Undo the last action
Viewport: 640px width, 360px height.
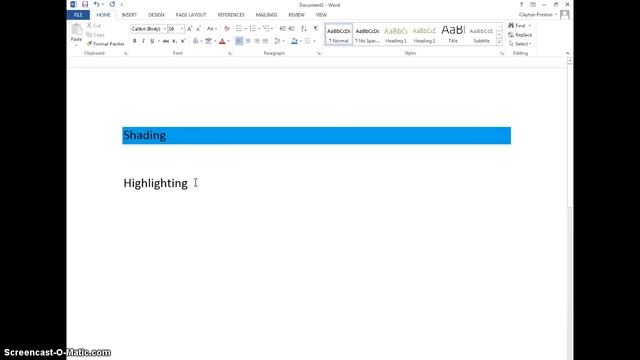click(96, 4)
